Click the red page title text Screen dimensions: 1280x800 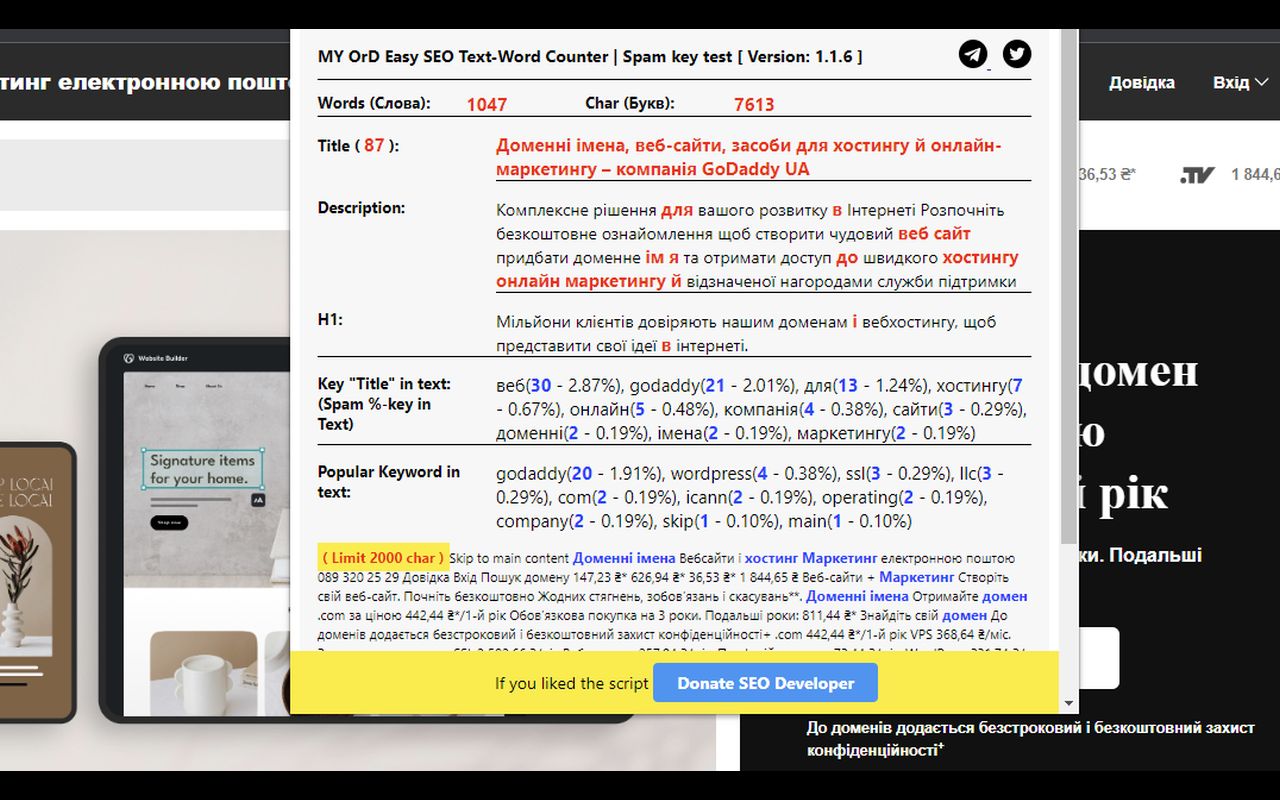749,157
